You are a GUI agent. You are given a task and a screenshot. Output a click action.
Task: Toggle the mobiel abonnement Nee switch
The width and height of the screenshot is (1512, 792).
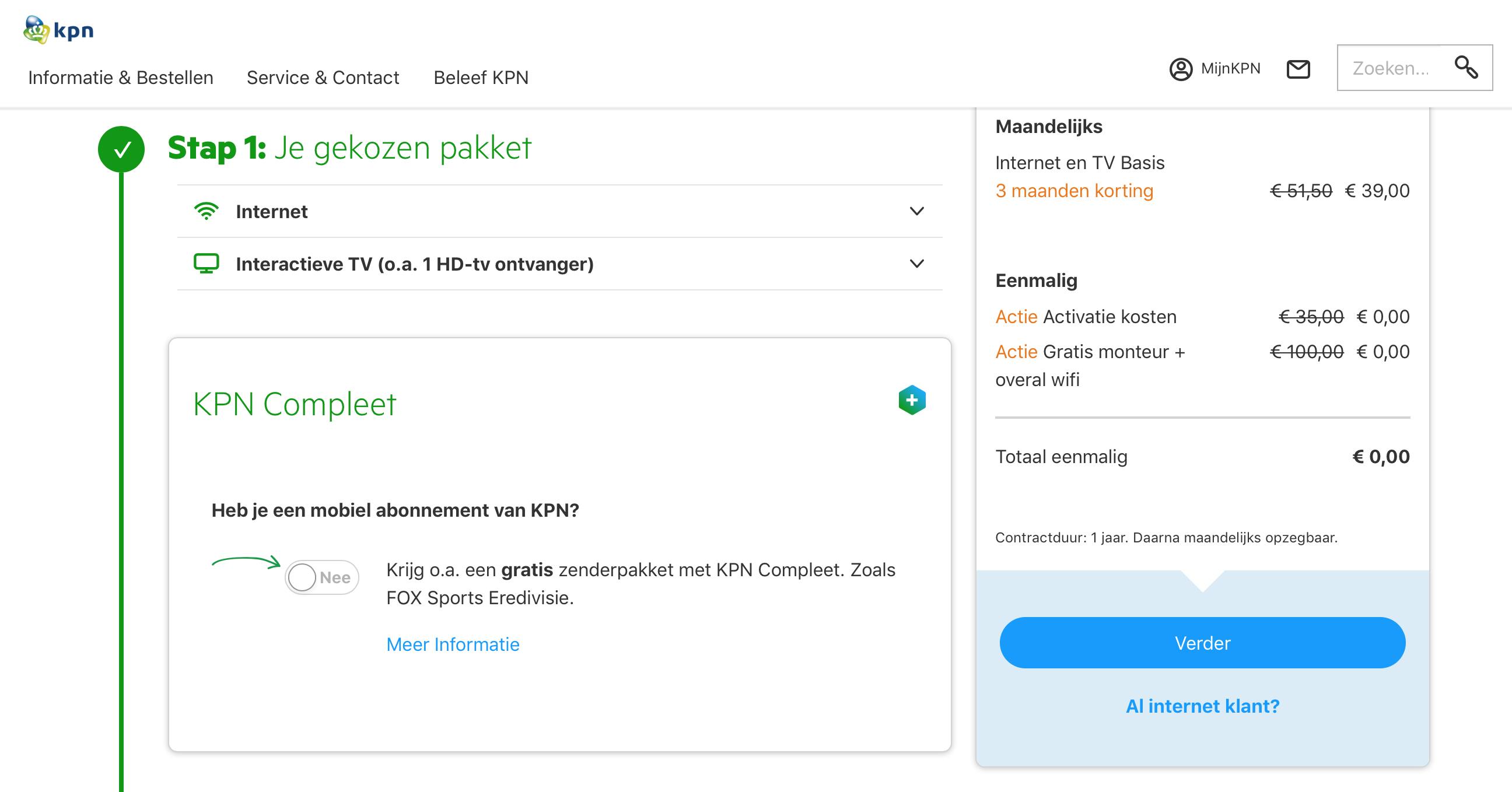pyautogui.click(x=321, y=577)
